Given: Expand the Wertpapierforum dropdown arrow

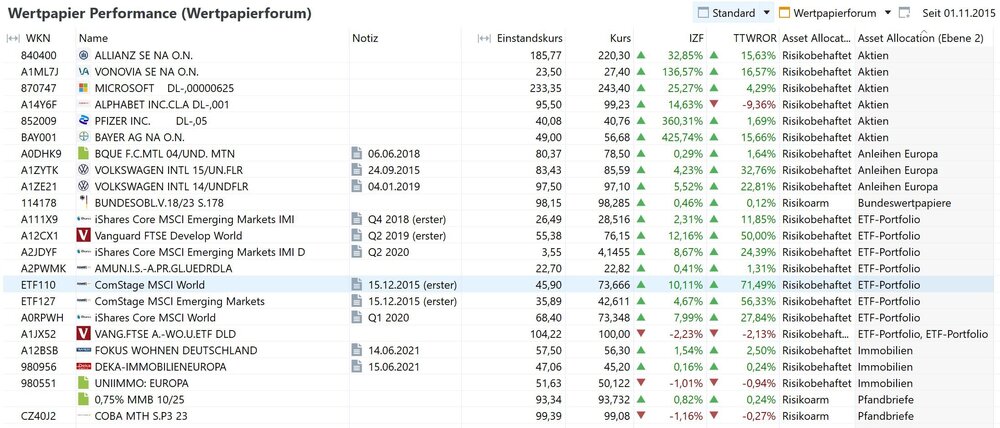Looking at the screenshot, I should [888, 13].
